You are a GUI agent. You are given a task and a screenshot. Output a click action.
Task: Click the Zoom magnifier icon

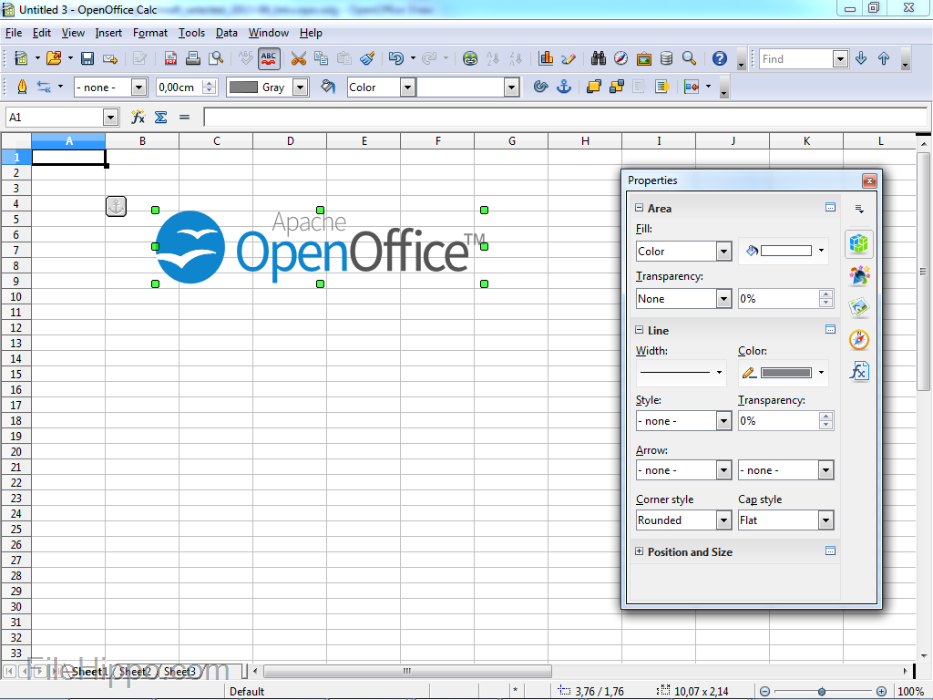coord(689,58)
